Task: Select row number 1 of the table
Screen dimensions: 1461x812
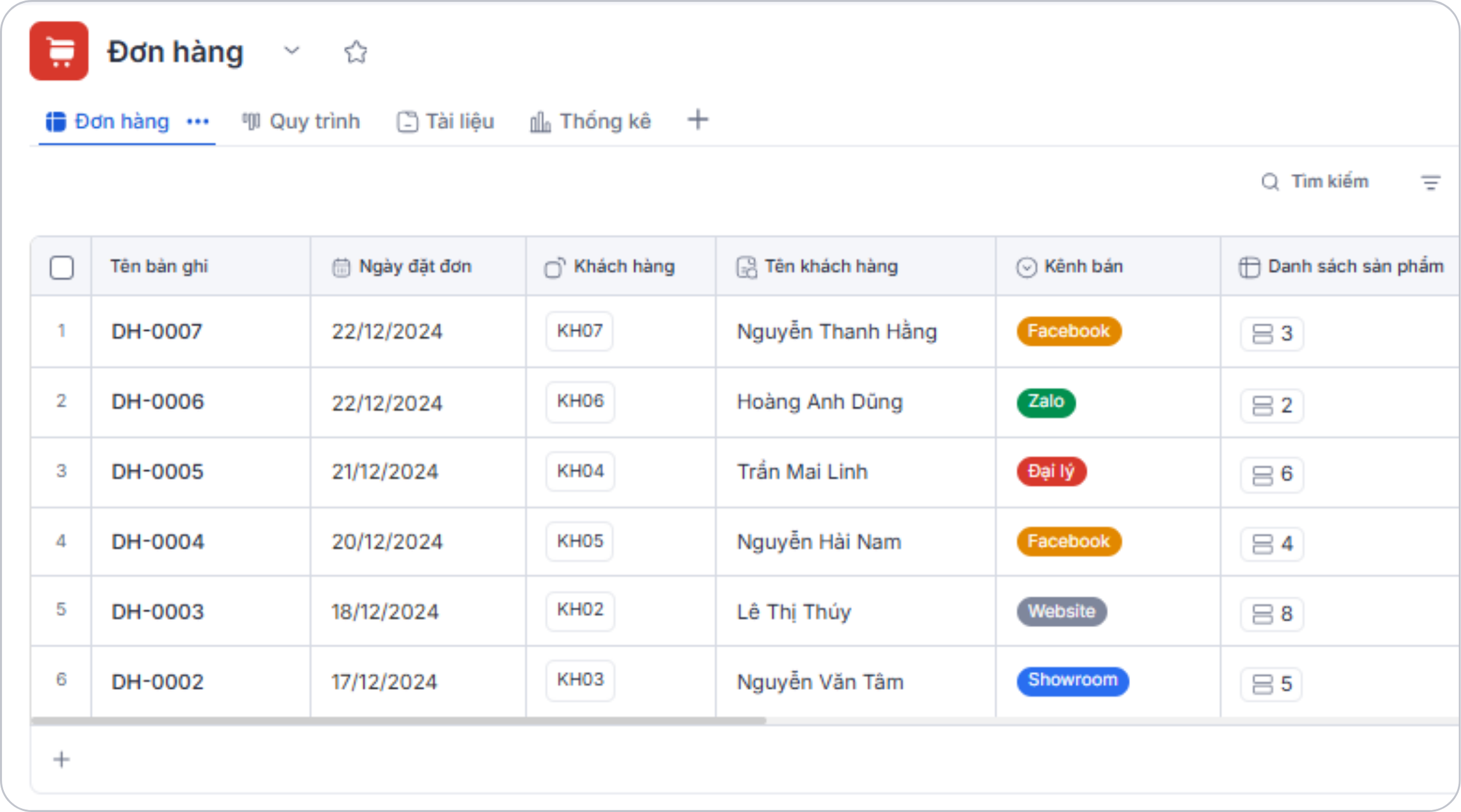Action: point(61,331)
